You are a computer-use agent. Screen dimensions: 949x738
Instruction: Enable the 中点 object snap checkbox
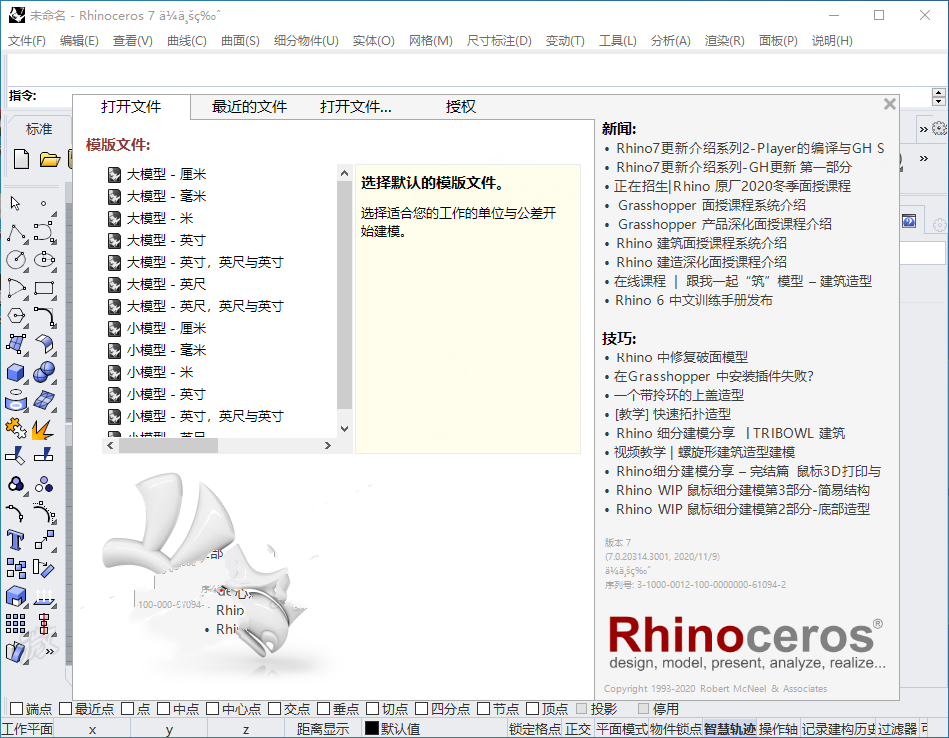(x=163, y=709)
